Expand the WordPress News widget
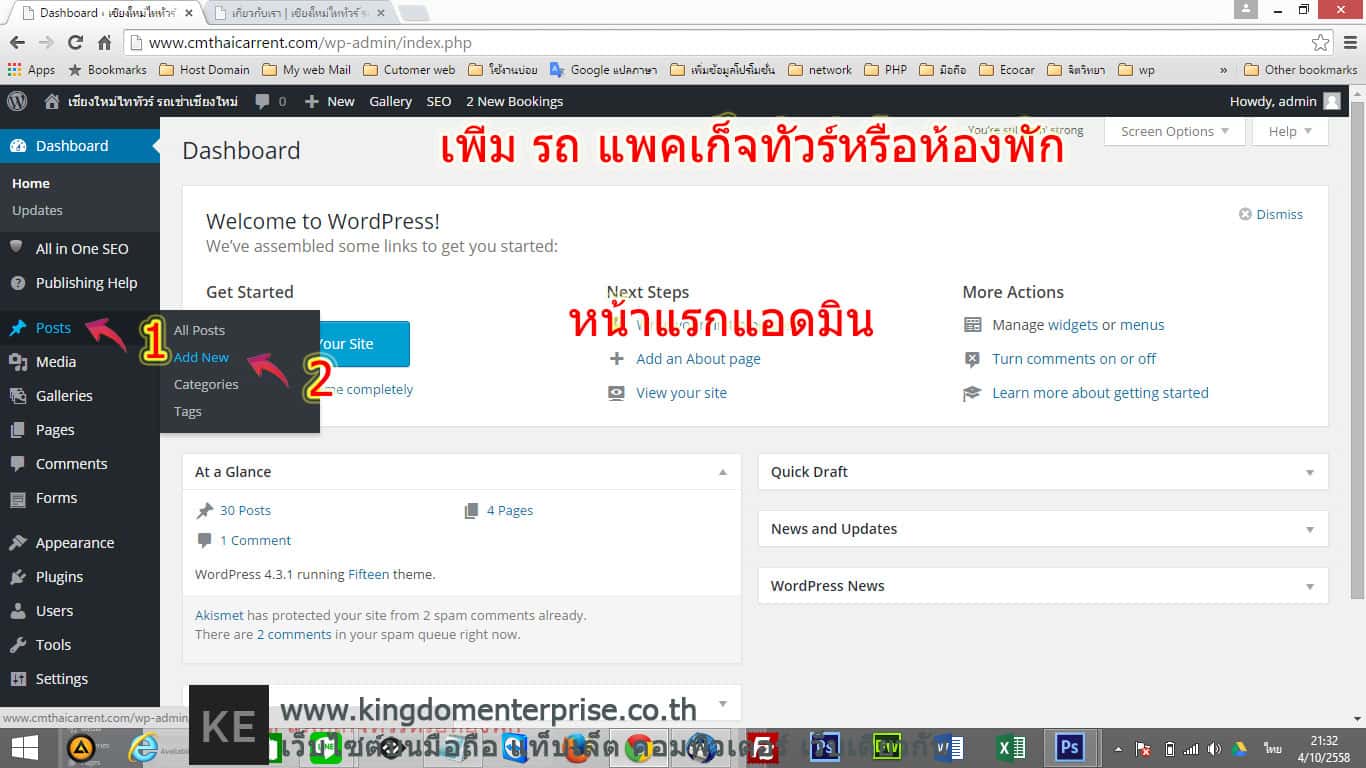The width and height of the screenshot is (1366, 768). click(1310, 586)
